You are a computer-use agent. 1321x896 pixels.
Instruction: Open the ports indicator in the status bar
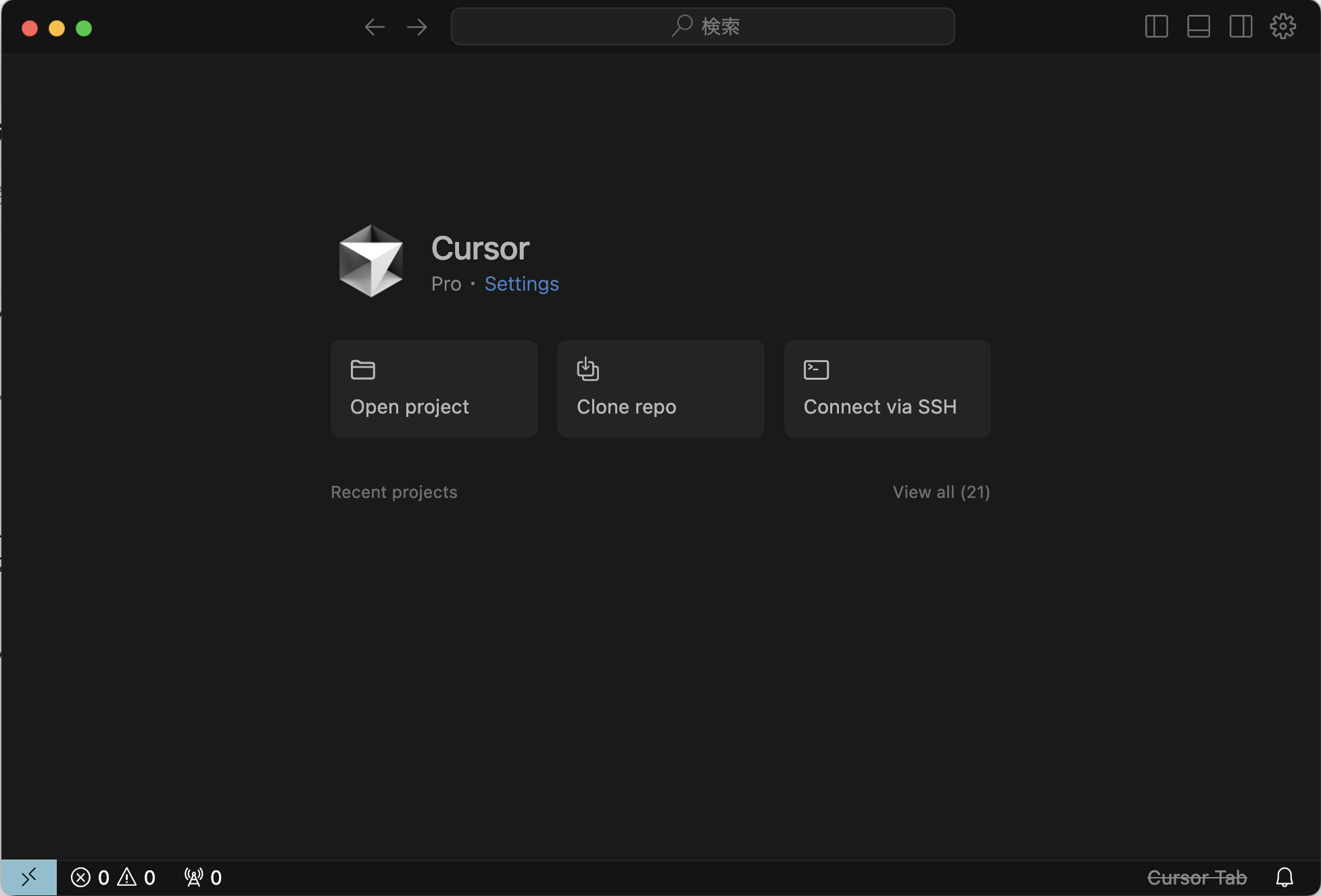(202, 876)
